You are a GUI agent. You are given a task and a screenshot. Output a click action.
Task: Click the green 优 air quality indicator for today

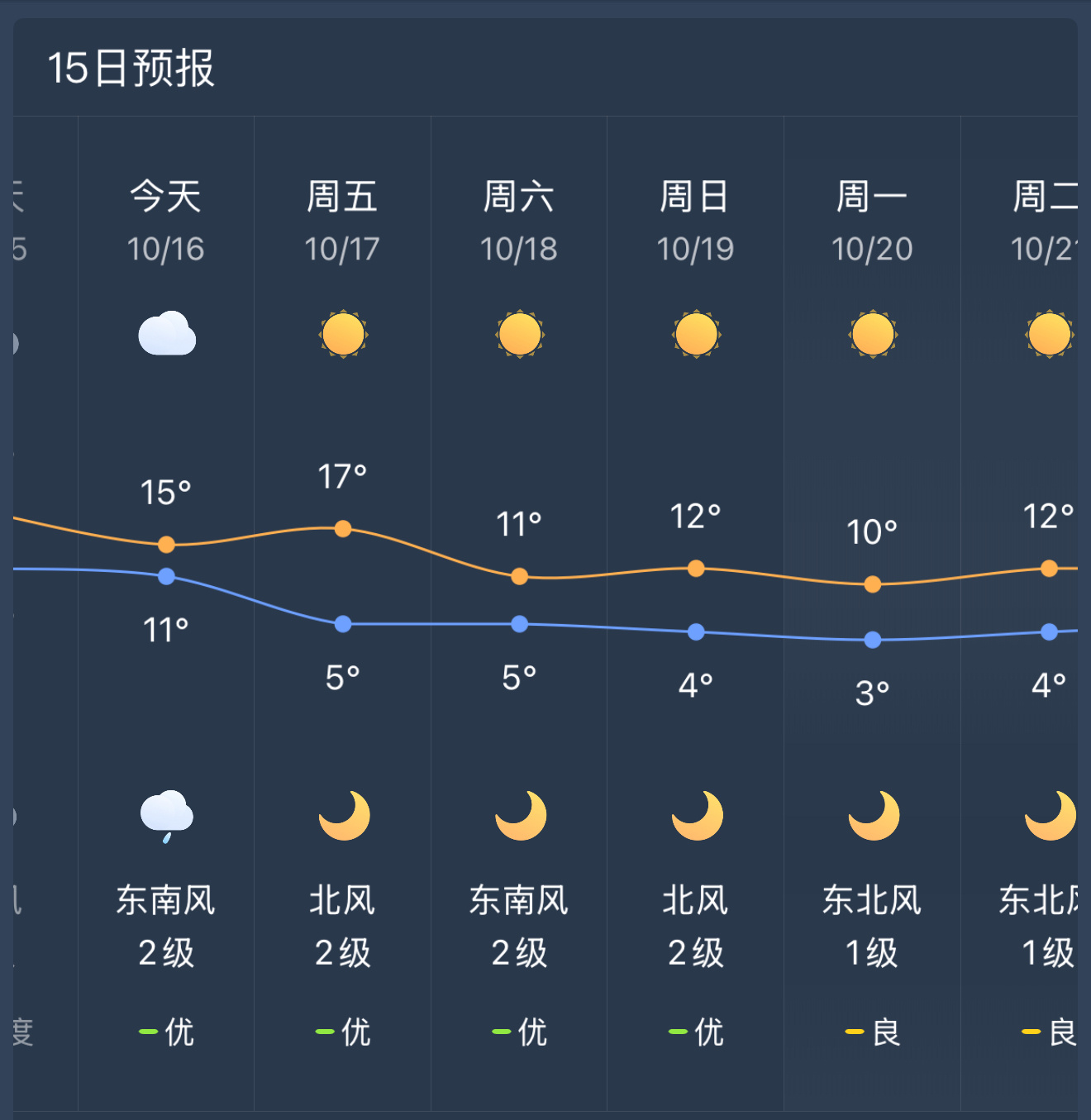click(166, 1032)
